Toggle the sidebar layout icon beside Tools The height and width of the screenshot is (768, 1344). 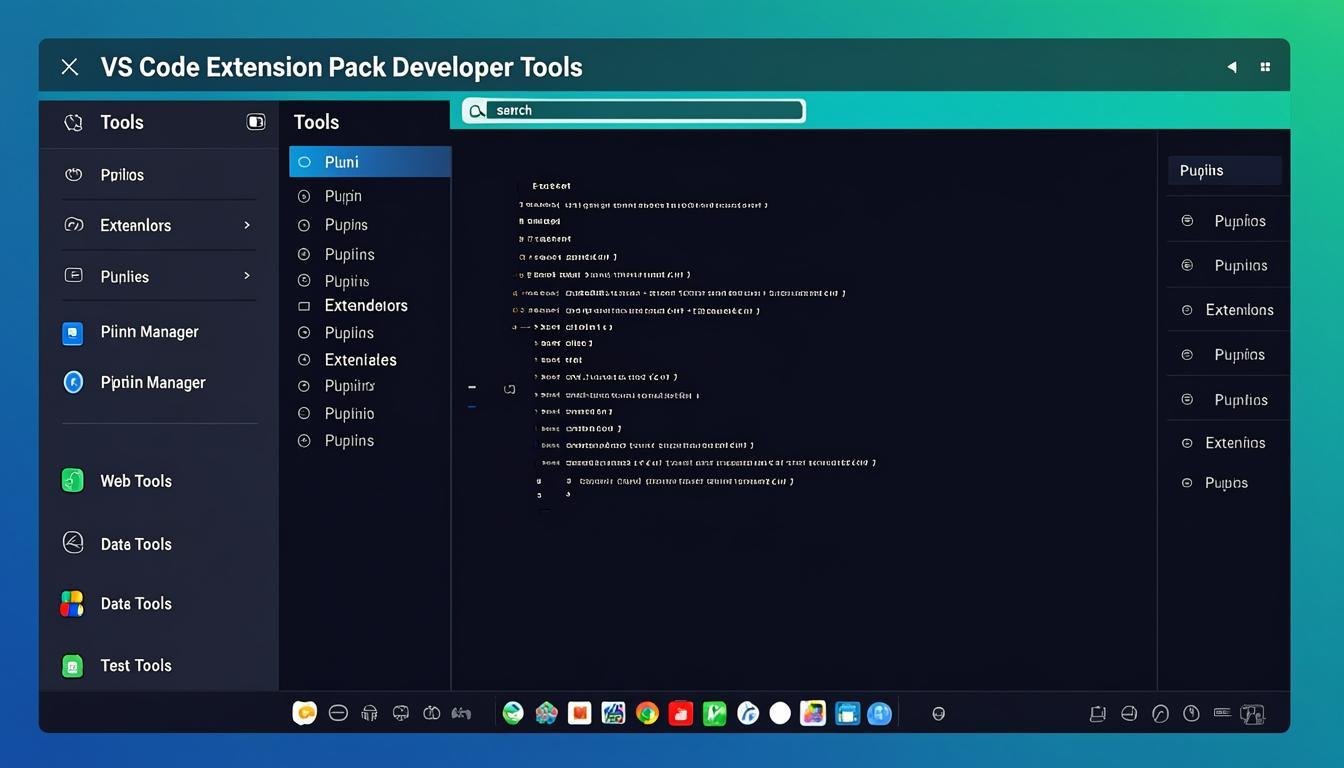click(256, 122)
